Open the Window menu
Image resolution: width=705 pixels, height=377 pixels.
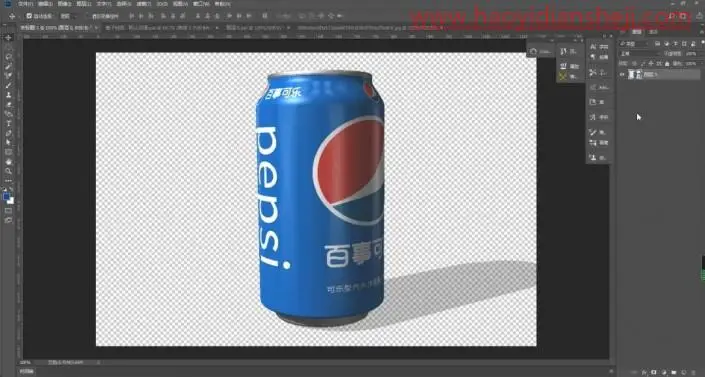201,4
